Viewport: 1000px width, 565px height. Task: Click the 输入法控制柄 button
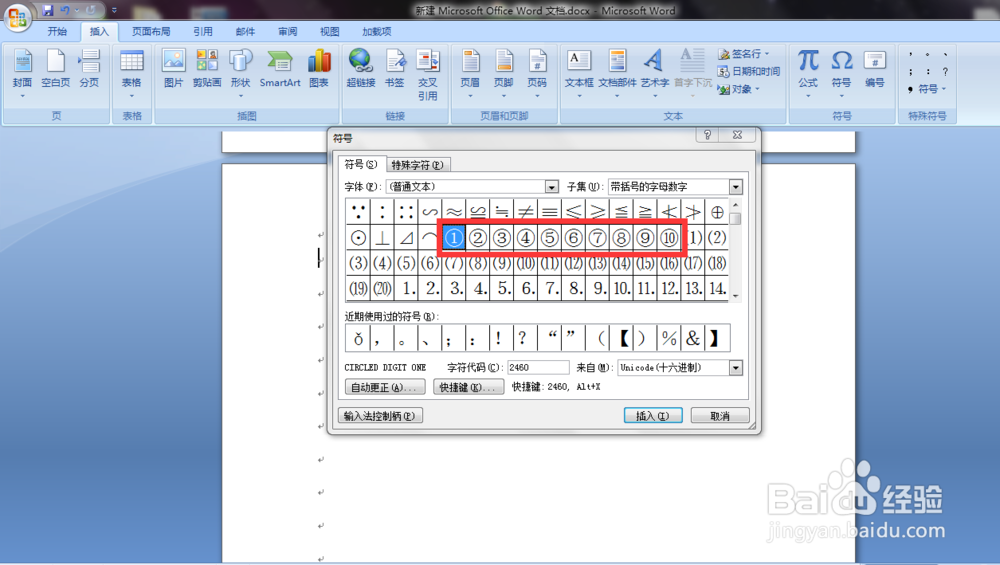[380, 416]
